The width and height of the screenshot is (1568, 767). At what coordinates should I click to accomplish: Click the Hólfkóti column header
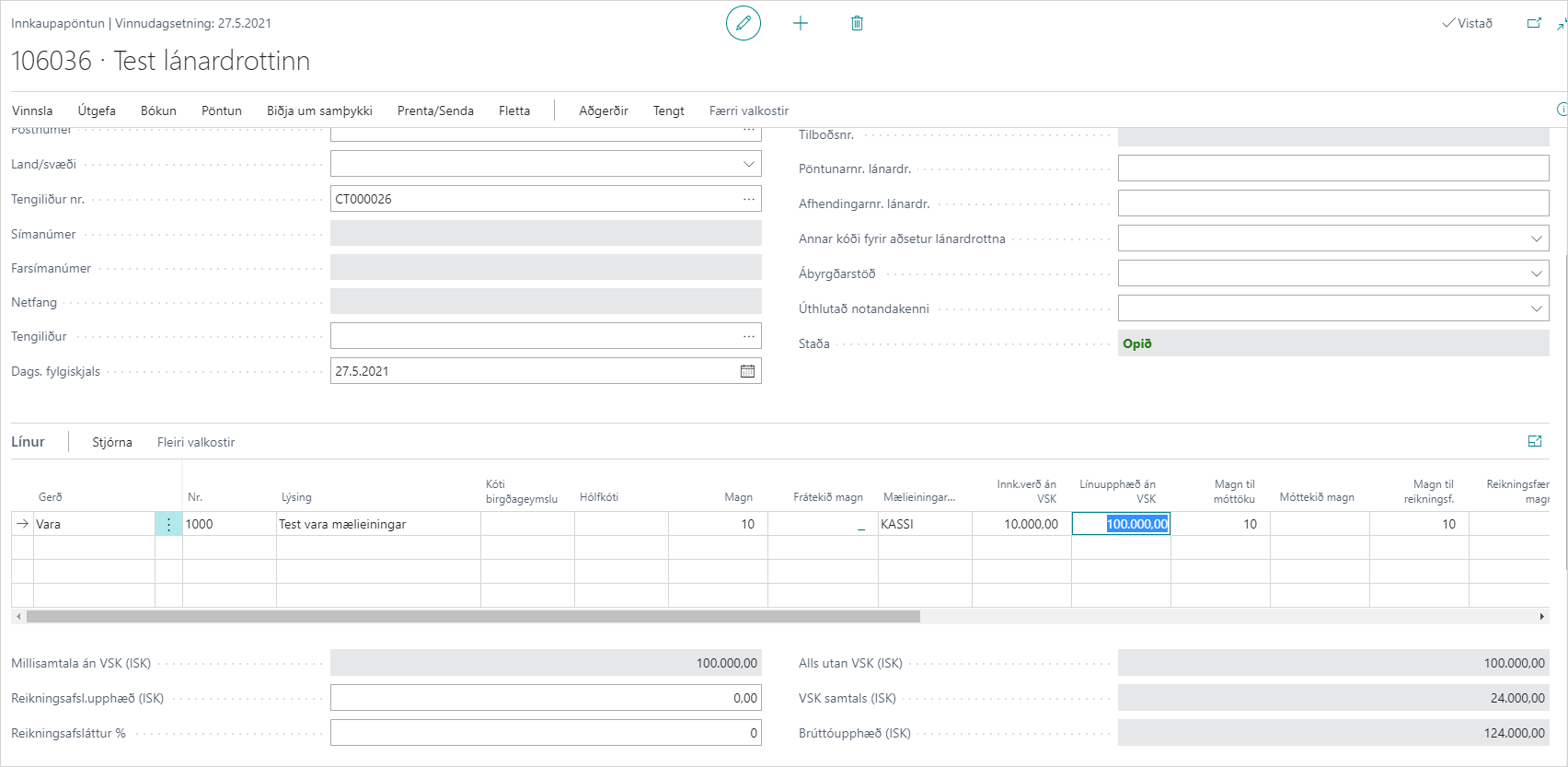599,497
